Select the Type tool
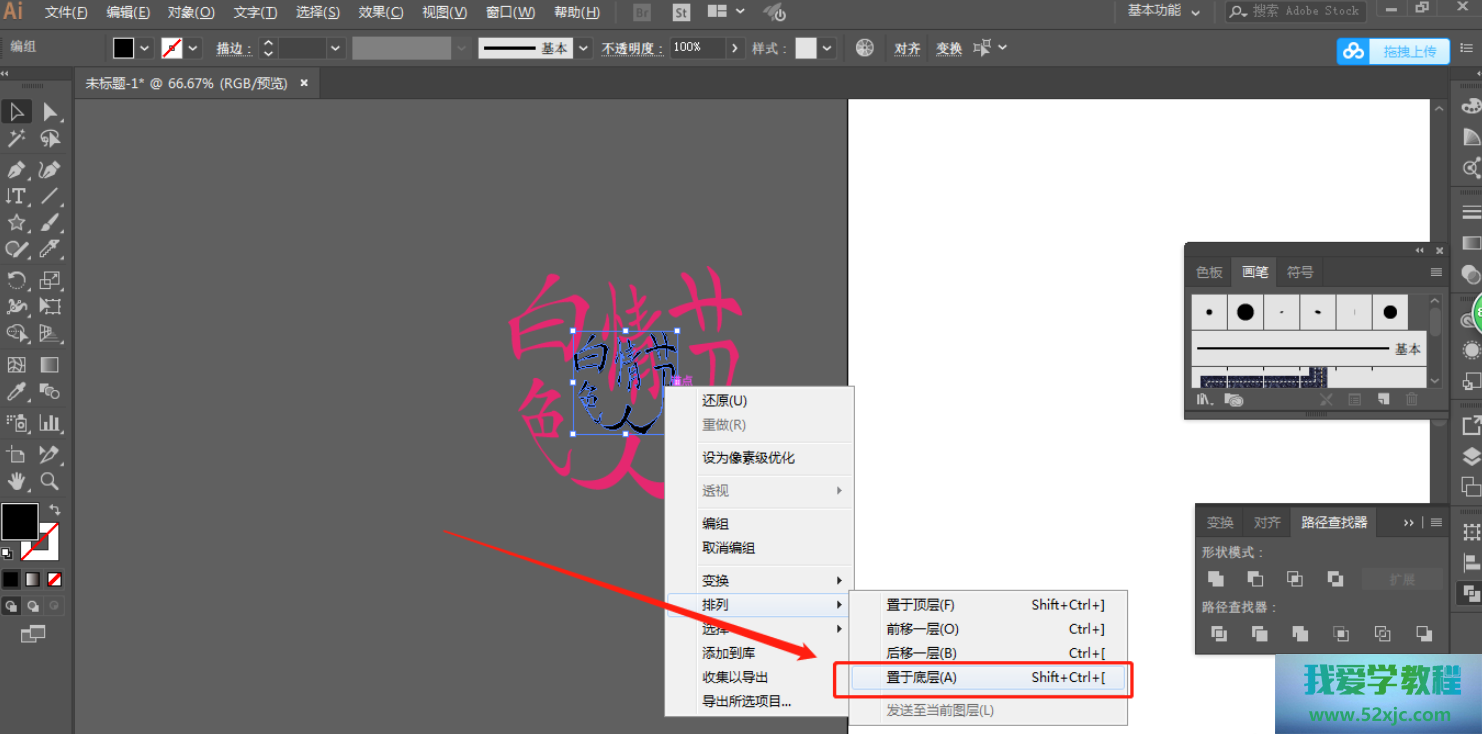1482x734 pixels. pos(17,196)
